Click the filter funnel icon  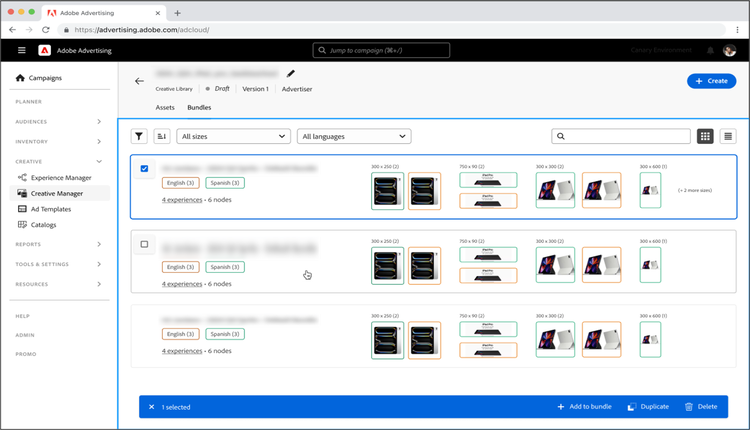[140, 136]
